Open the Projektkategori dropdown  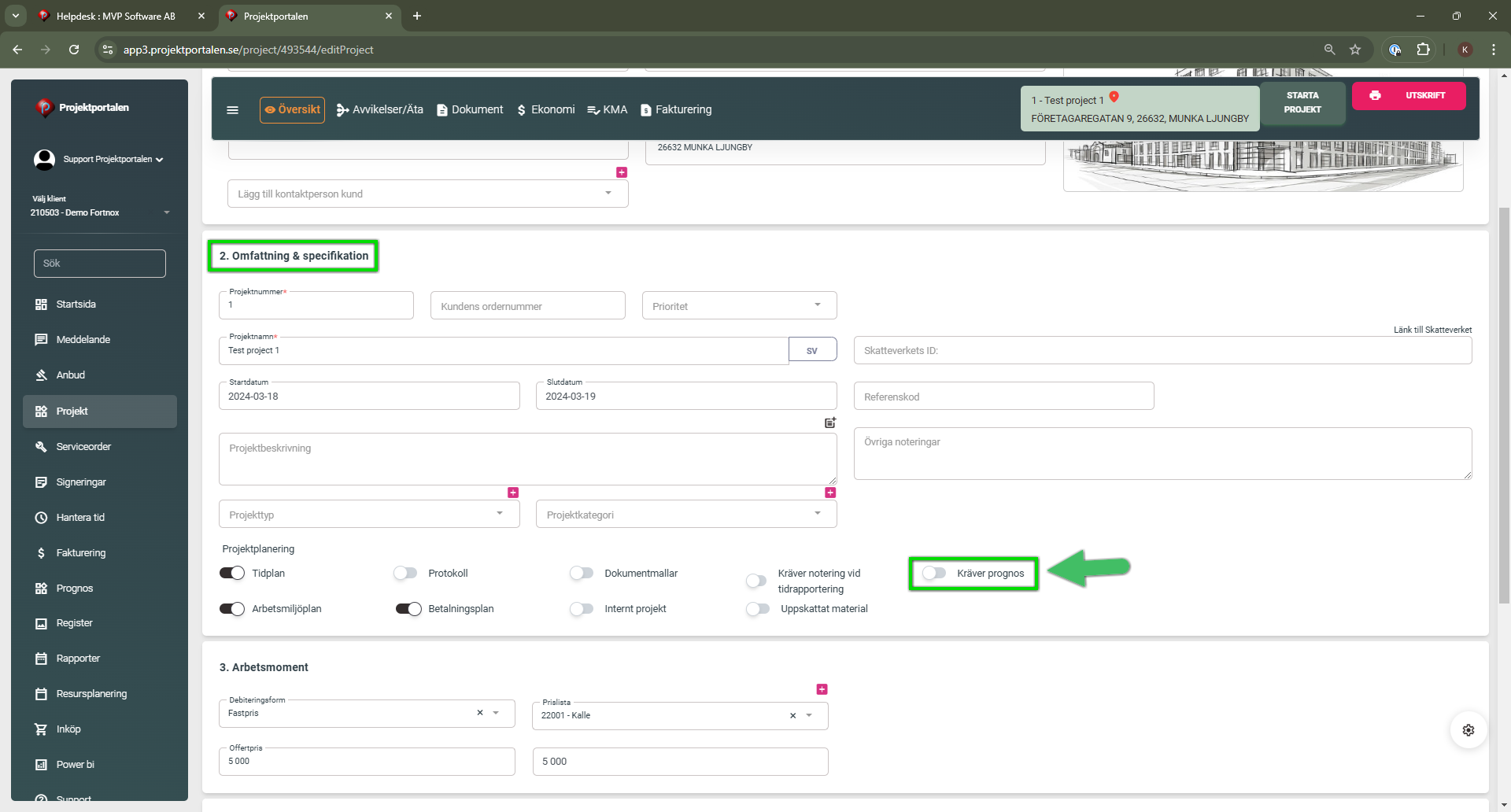(686, 514)
